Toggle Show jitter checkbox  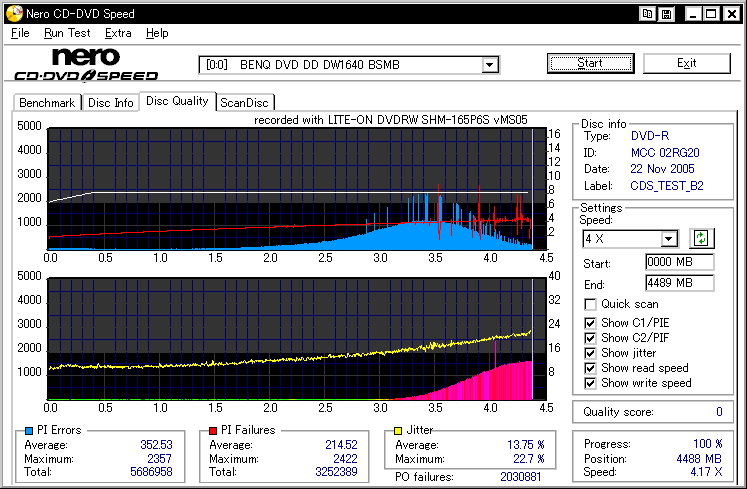(591, 353)
